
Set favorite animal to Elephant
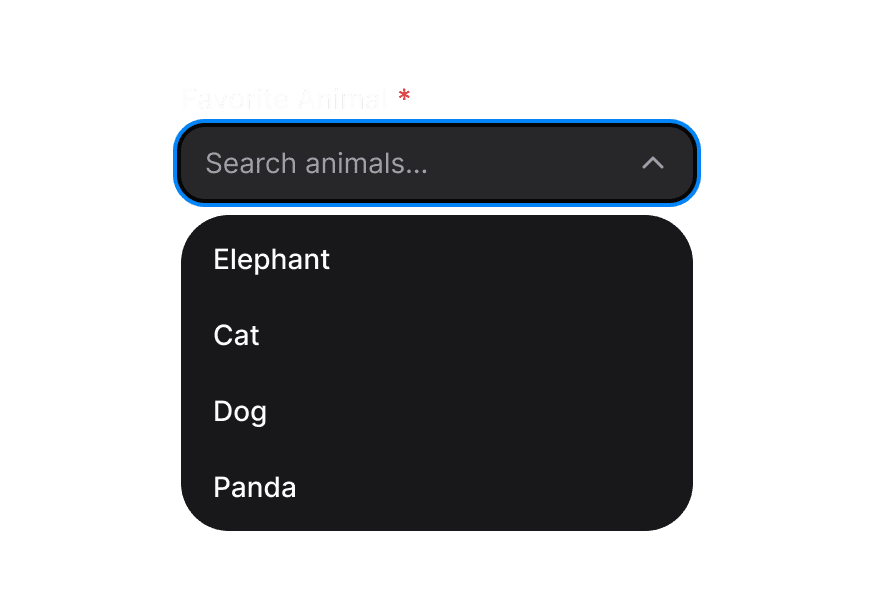[272, 260]
